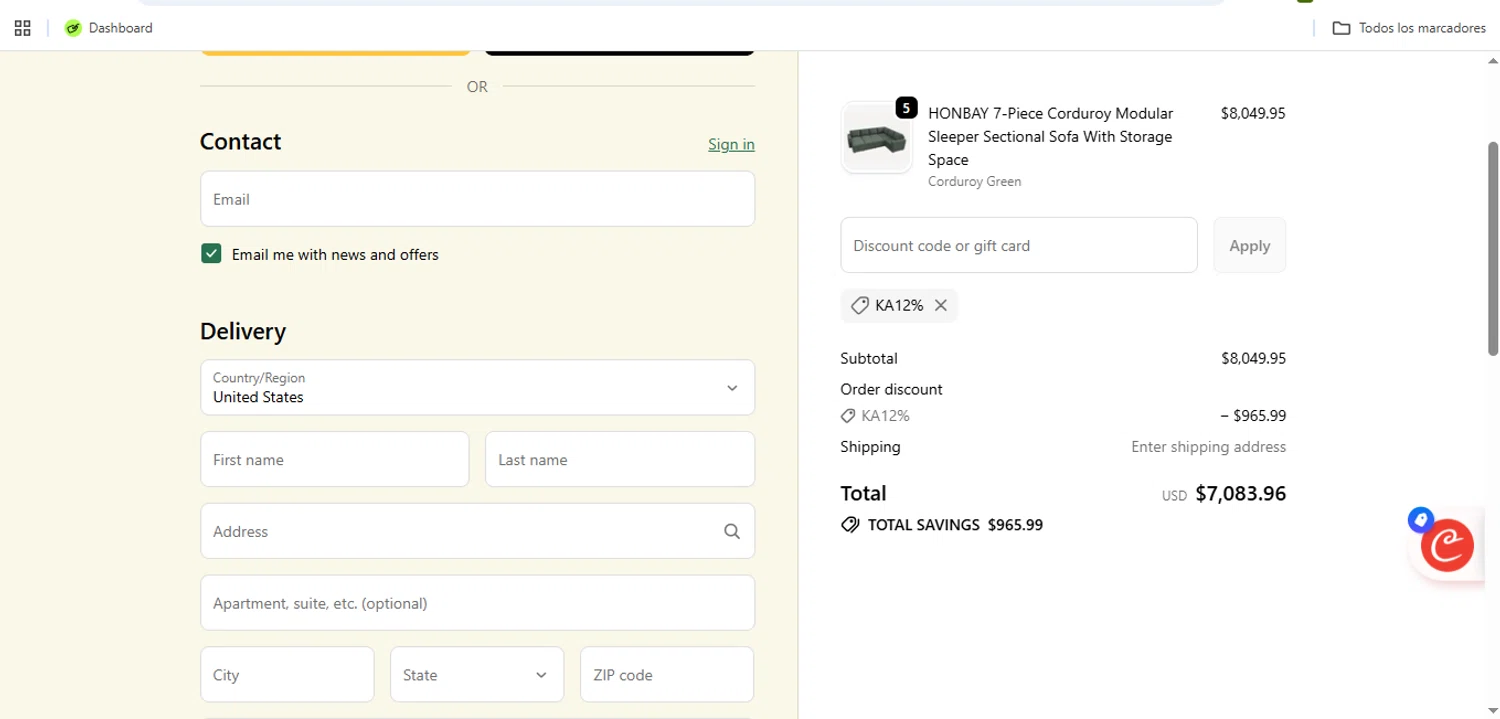Open the Country/Region dropdown
1500x719 pixels.
click(x=477, y=387)
